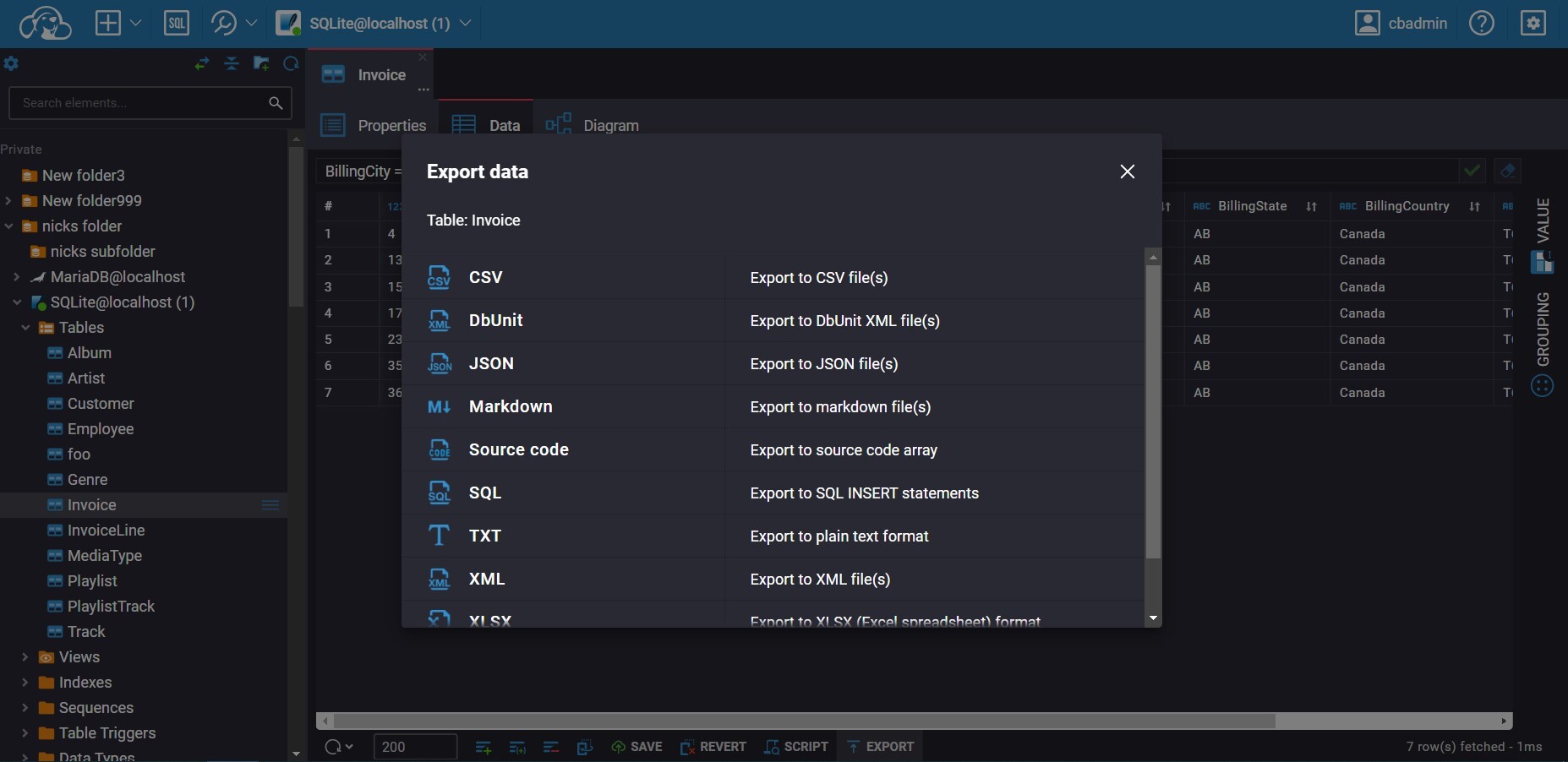Select the new folder icon in the sidebar

pyautogui.click(x=261, y=63)
